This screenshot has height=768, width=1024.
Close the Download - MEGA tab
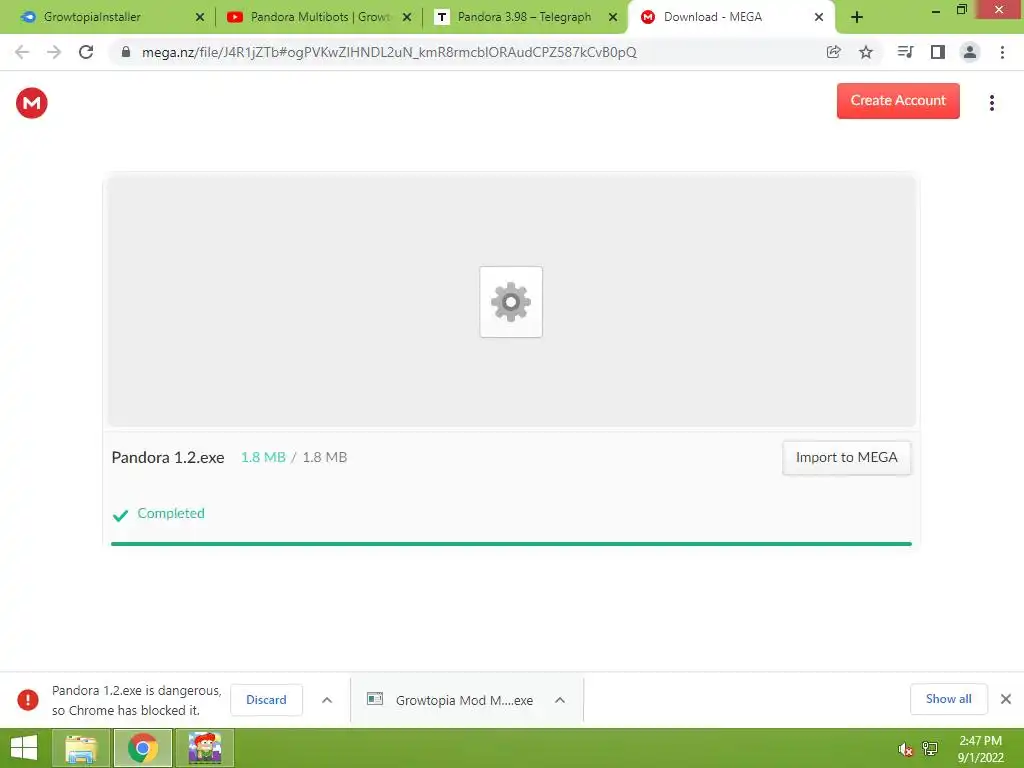pyautogui.click(x=819, y=17)
